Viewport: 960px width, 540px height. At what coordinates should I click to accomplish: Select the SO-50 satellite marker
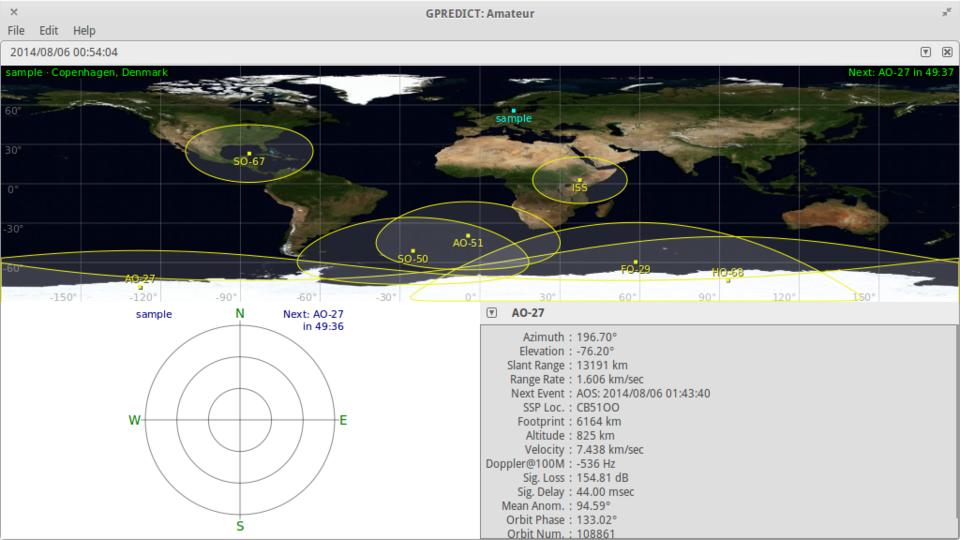[413, 251]
